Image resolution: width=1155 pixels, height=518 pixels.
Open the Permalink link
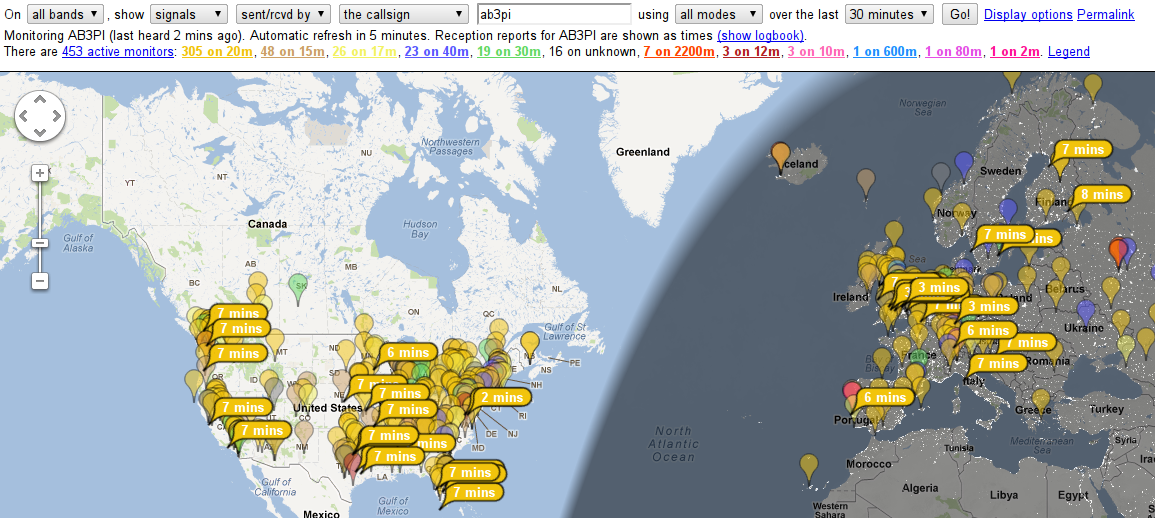1106,15
